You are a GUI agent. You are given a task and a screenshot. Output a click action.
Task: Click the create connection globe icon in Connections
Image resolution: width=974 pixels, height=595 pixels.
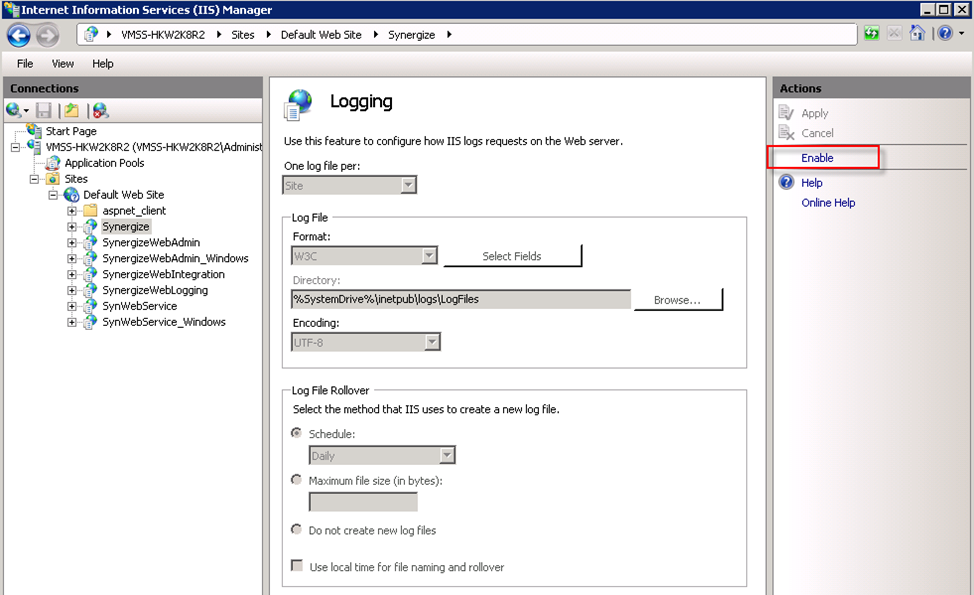click(x=14, y=111)
